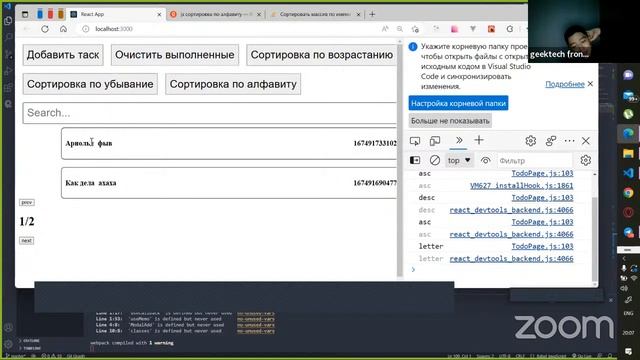
Task: Dismiss the DevTools info banner
Action: click(590, 84)
